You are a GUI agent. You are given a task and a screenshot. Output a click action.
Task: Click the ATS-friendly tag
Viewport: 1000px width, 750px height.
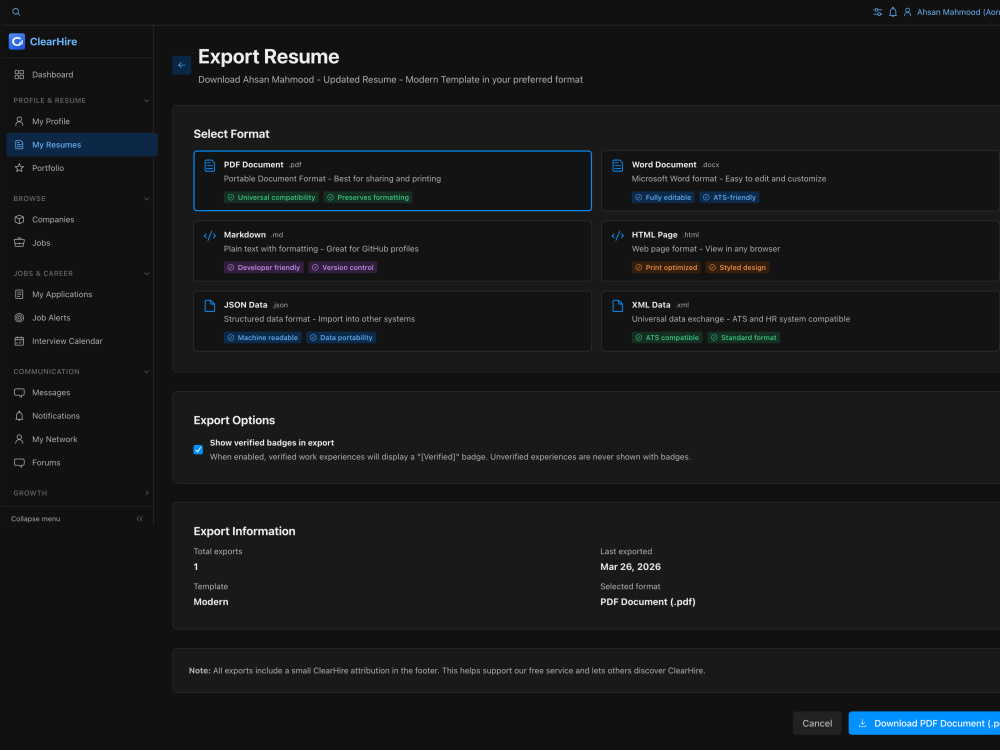[729, 198]
